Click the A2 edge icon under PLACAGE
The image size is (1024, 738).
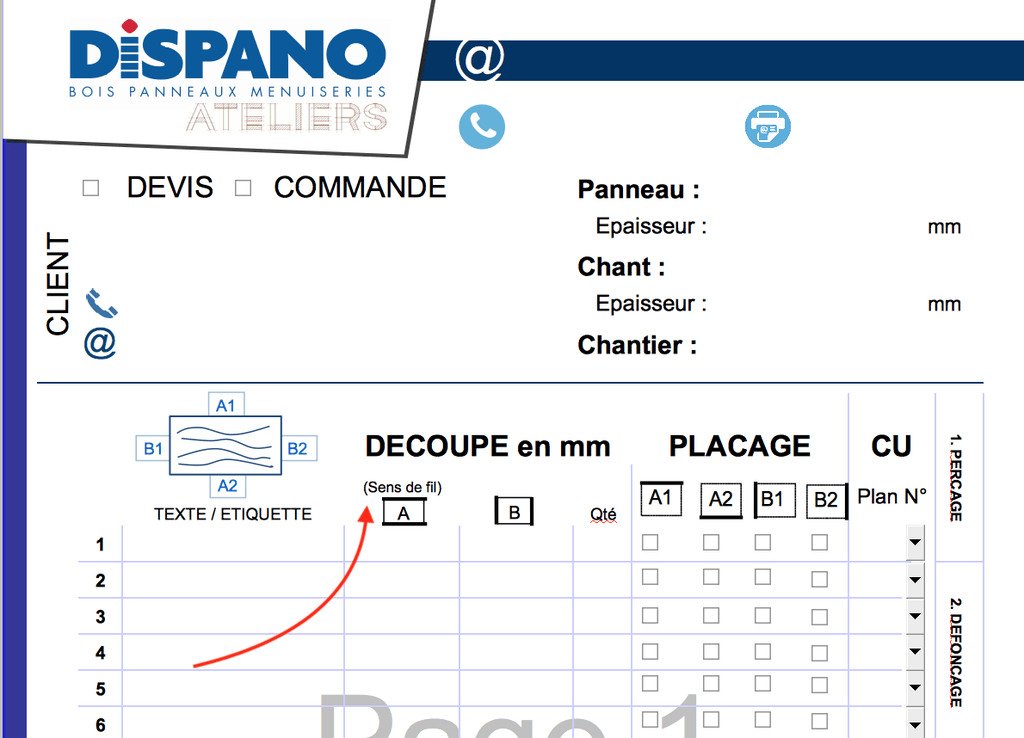pyautogui.click(x=721, y=501)
